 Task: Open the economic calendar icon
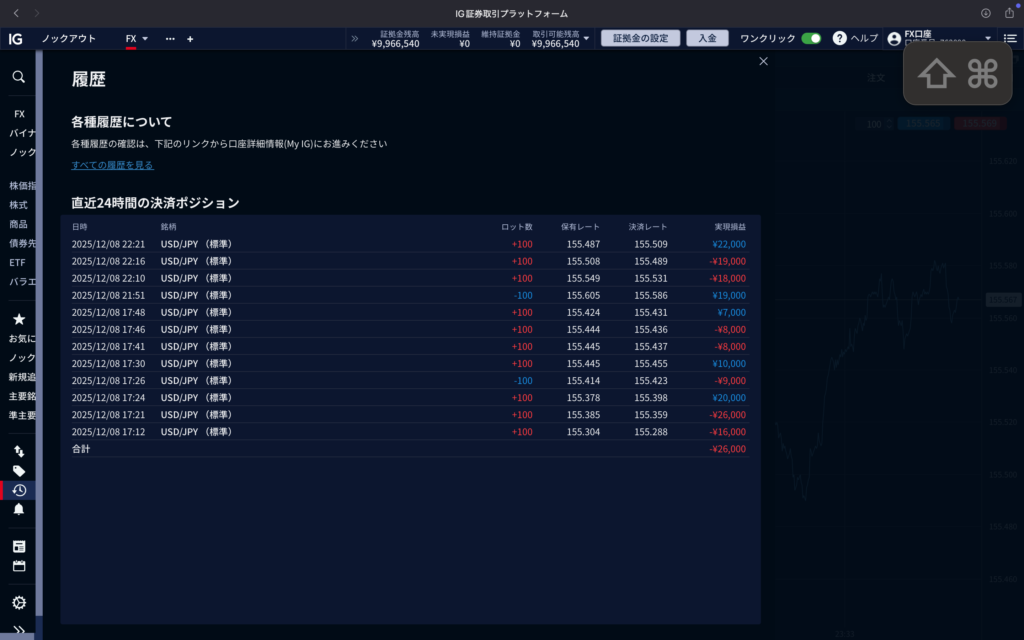(x=18, y=566)
